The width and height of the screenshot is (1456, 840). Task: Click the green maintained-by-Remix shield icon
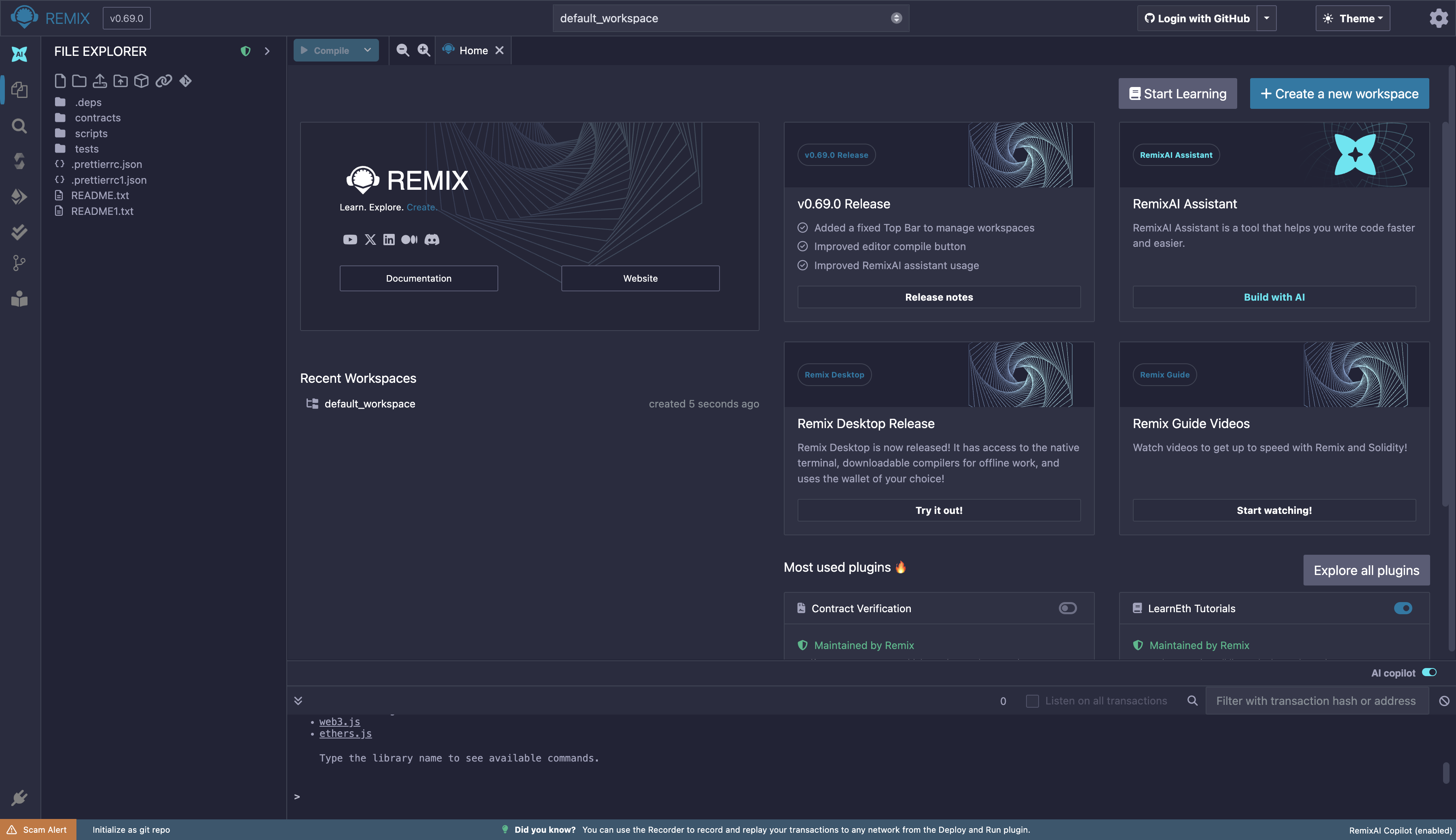245,51
